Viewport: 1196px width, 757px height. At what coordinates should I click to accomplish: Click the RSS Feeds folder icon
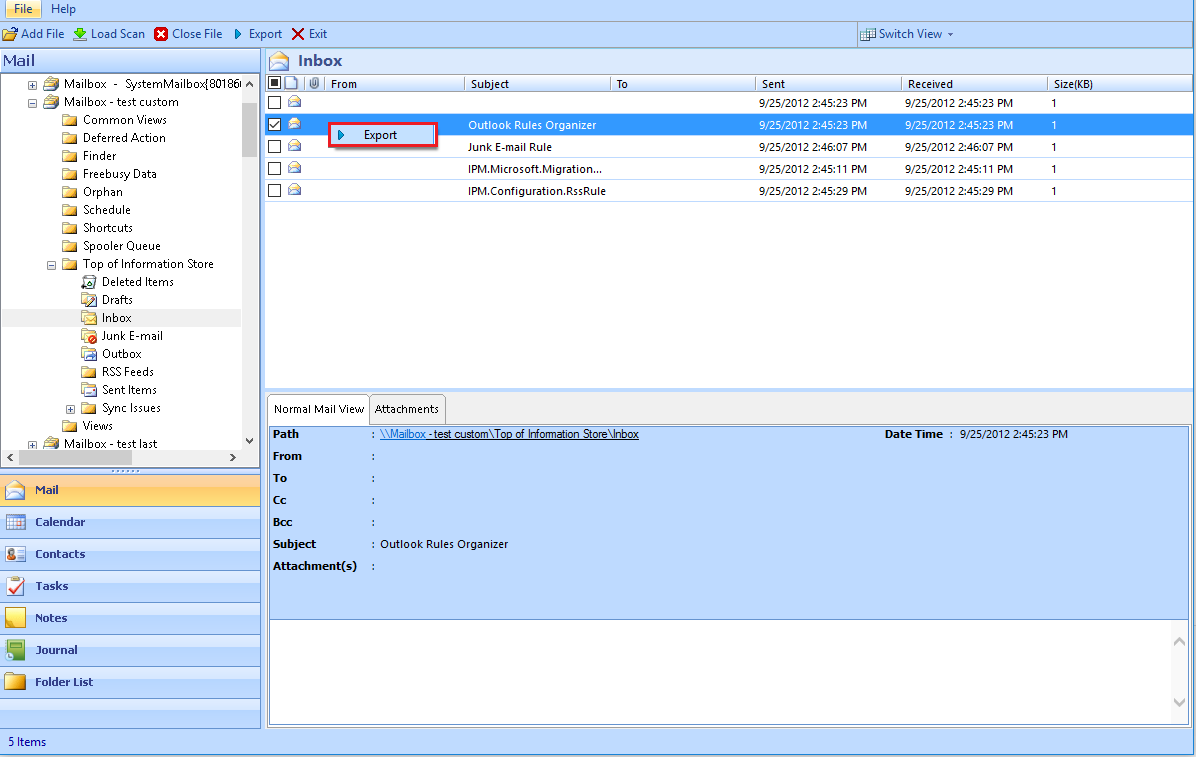[x=89, y=372]
